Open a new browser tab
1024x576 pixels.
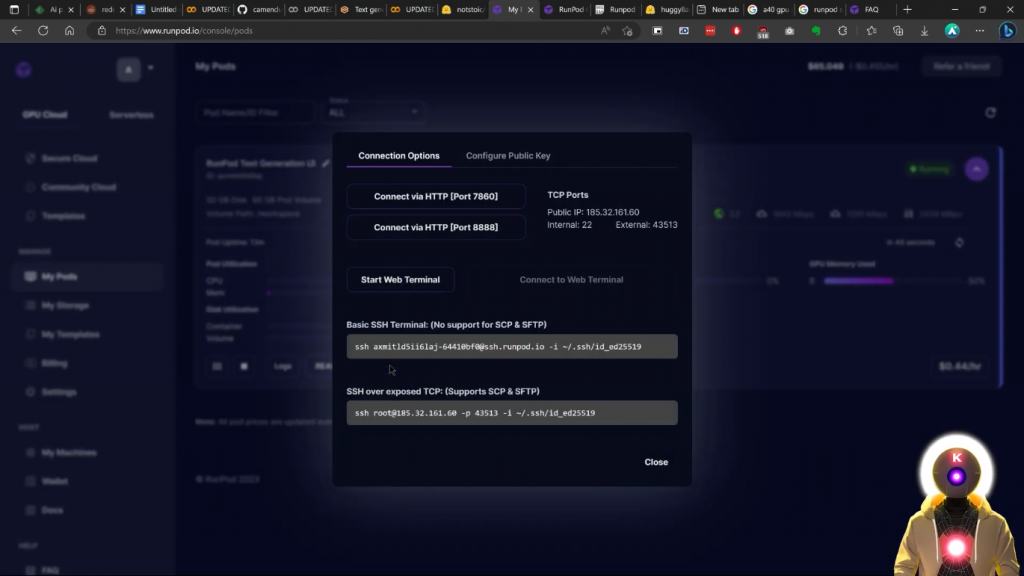tap(907, 10)
